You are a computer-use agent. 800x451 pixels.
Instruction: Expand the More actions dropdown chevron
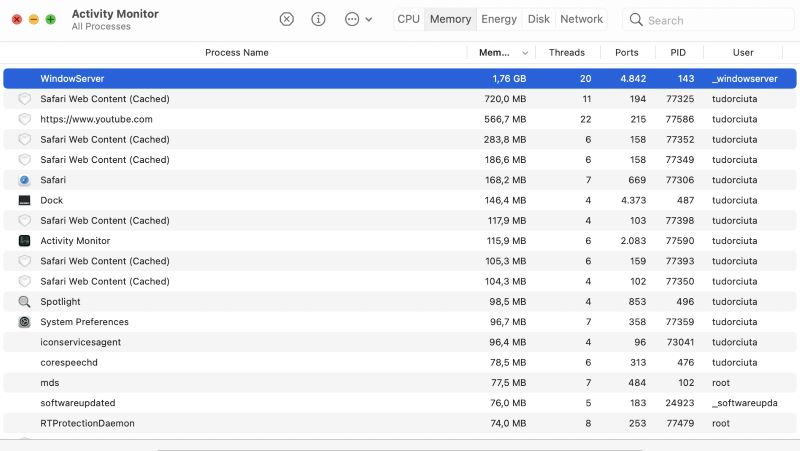(x=369, y=20)
